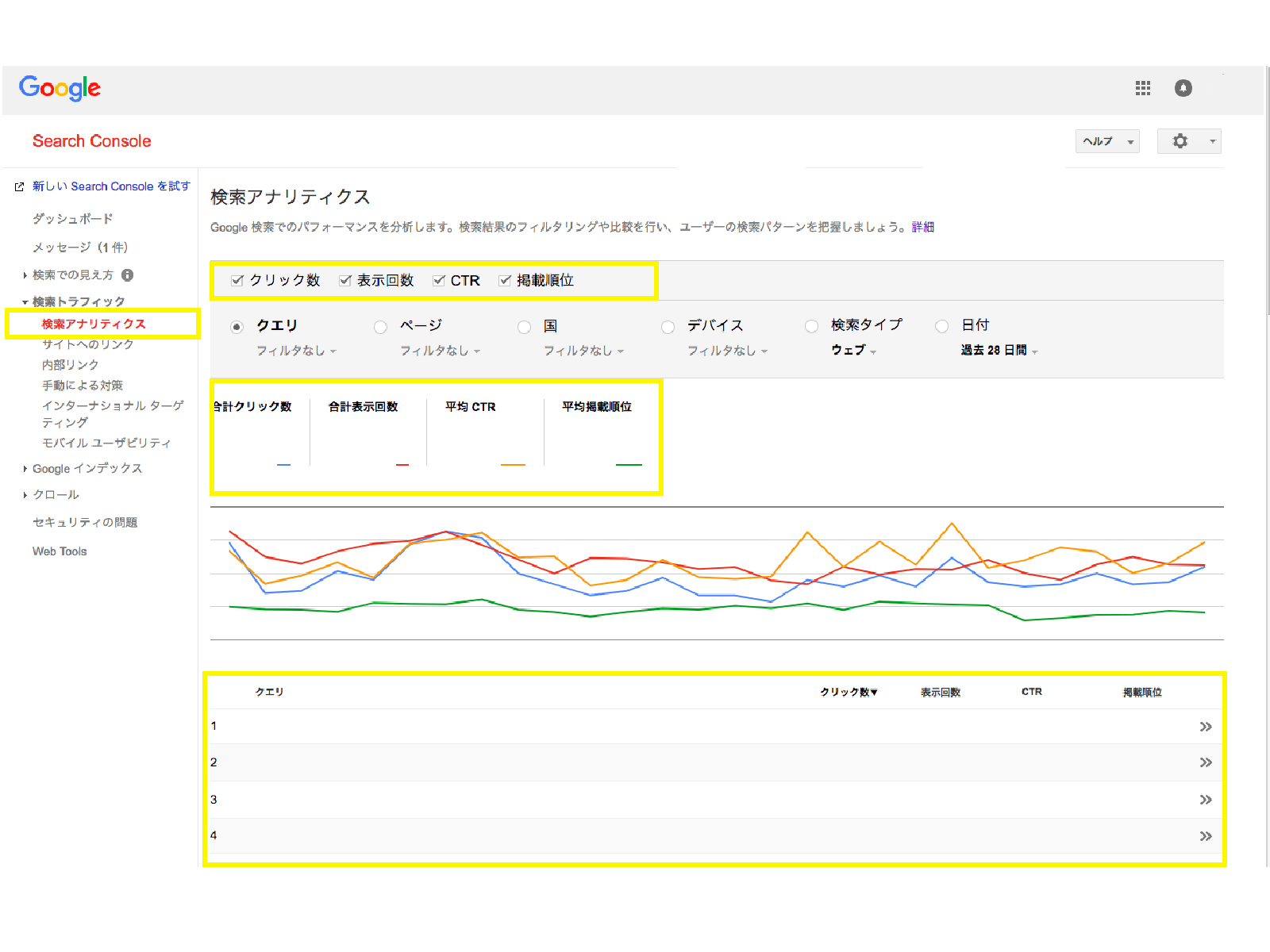
Task: Open サイトへのリンク in sidebar
Action: click(88, 344)
